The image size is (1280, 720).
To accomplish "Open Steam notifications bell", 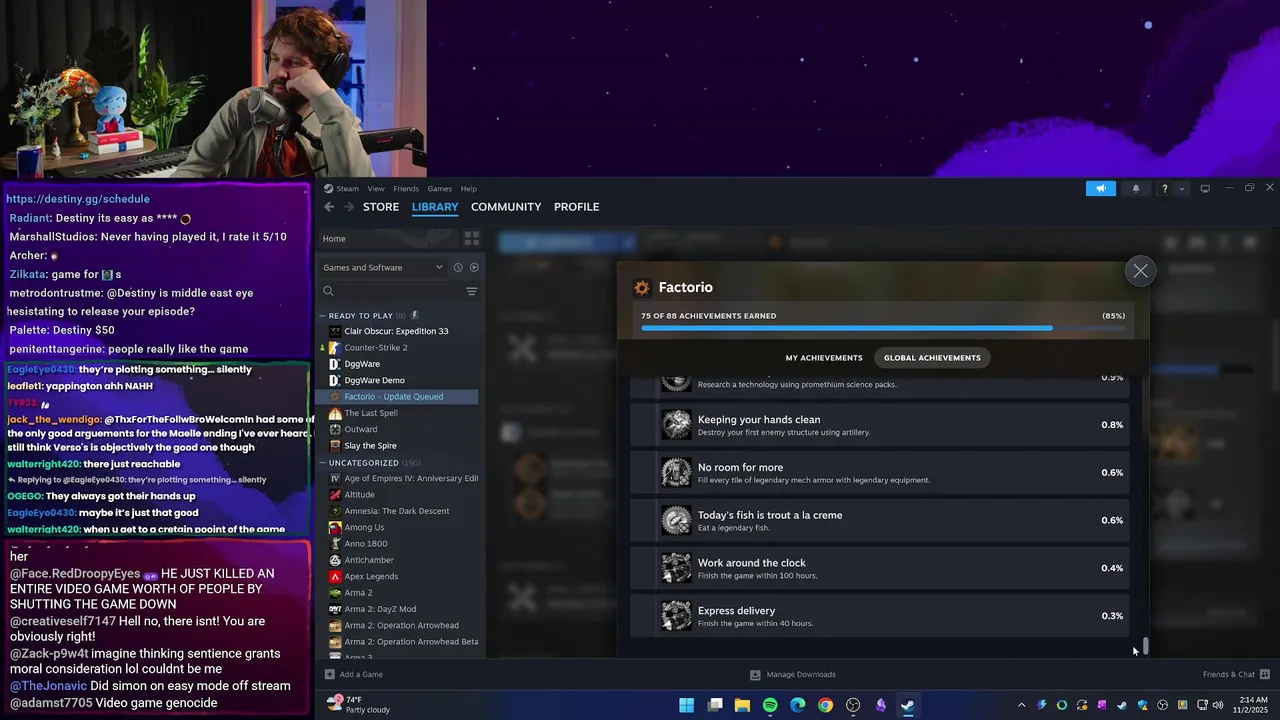I will point(1135,188).
